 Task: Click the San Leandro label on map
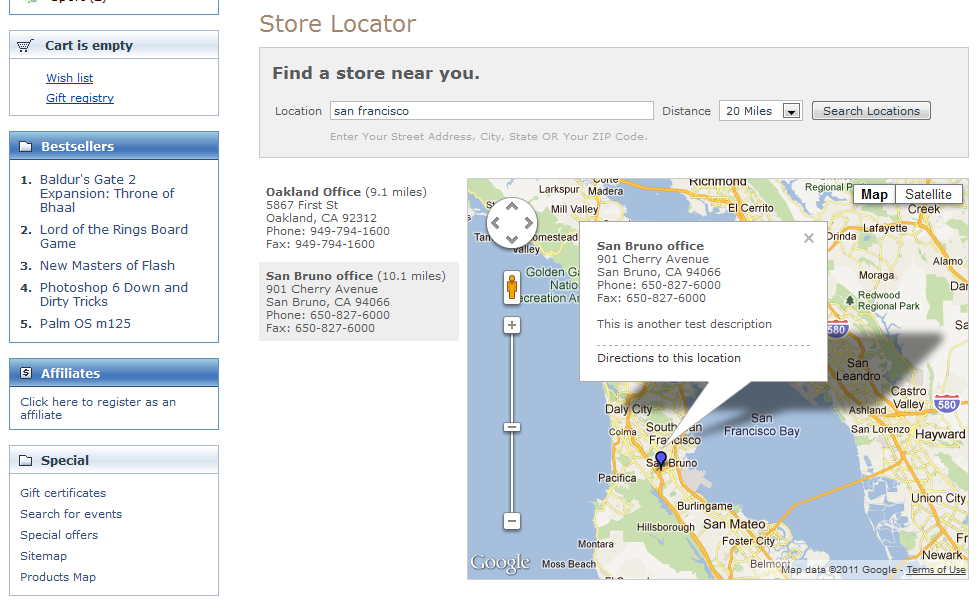tap(858, 370)
